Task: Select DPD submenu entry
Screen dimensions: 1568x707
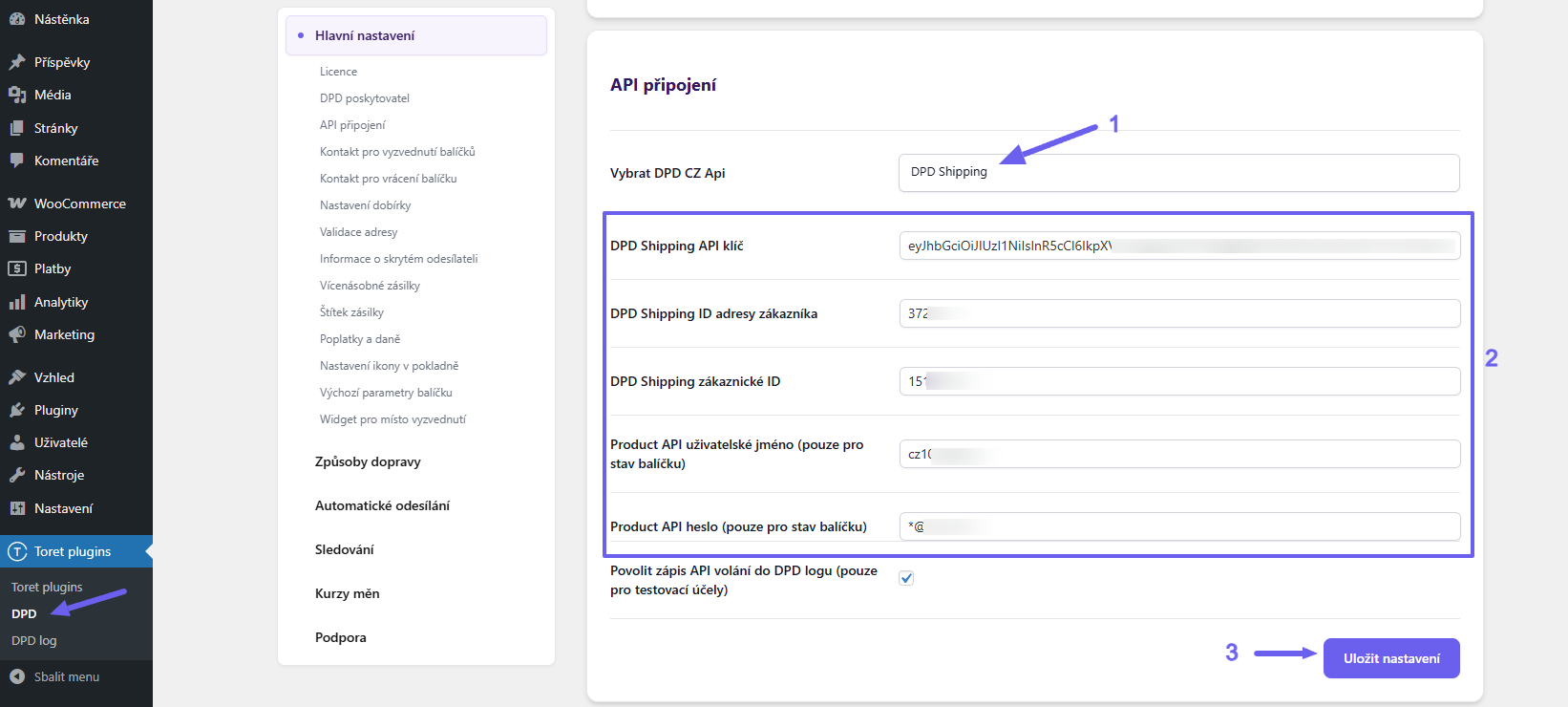Action: pyautogui.click(x=24, y=613)
